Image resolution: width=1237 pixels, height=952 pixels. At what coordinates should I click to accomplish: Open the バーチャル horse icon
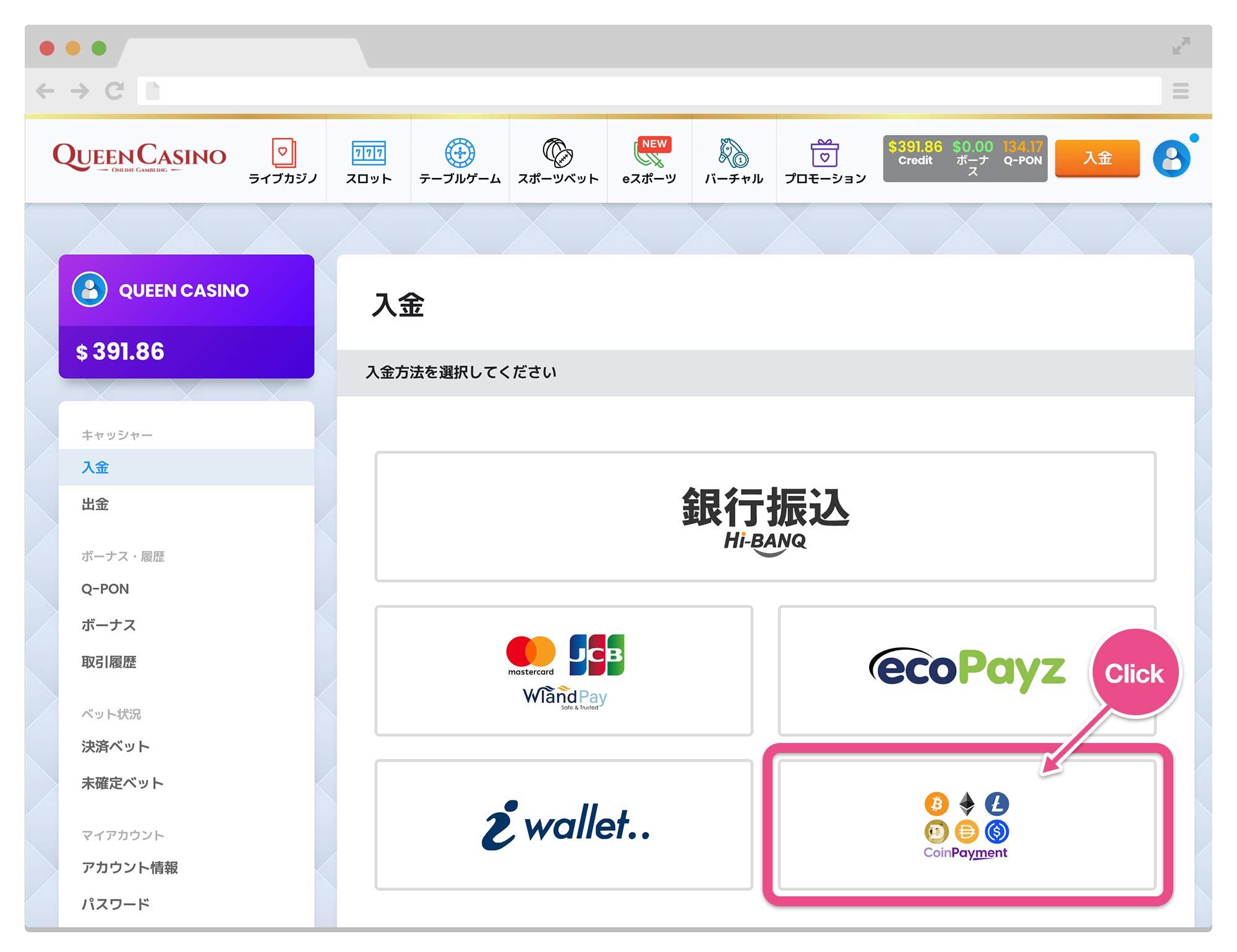pyautogui.click(x=734, y=153)
